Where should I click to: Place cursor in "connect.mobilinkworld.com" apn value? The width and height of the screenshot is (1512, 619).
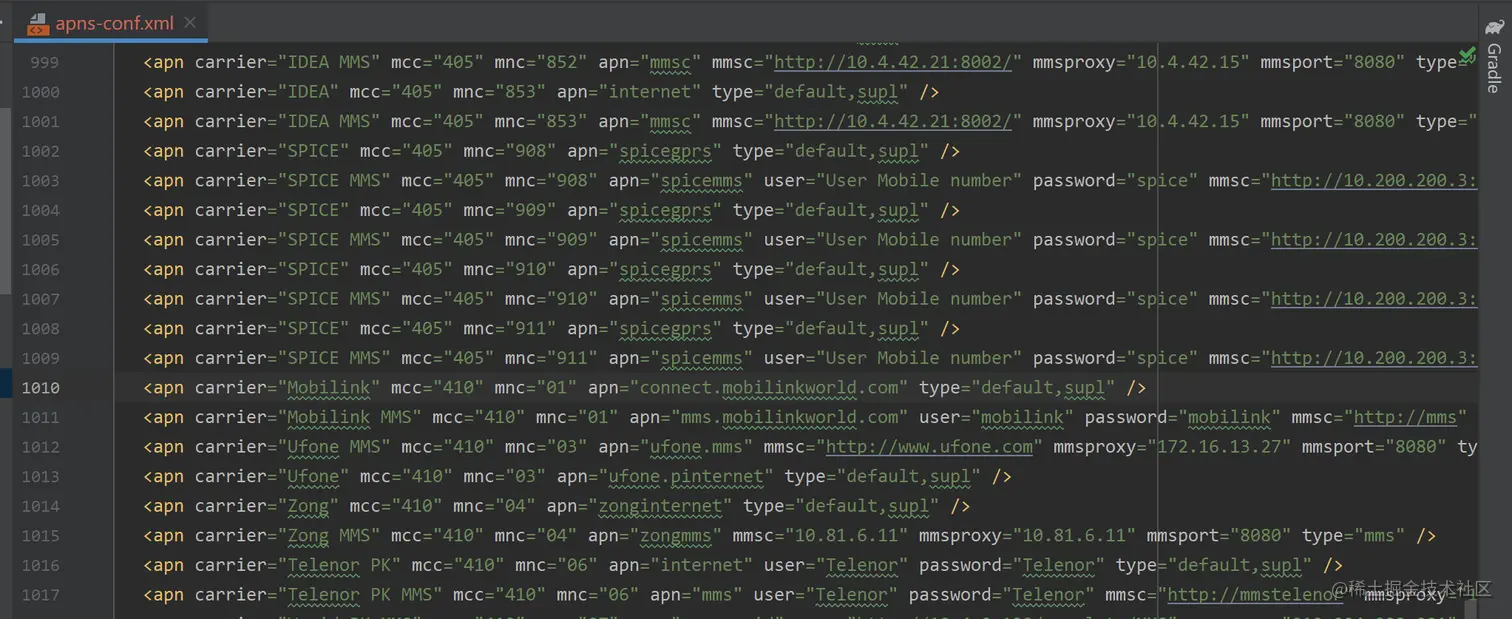[x=769, y=387]
